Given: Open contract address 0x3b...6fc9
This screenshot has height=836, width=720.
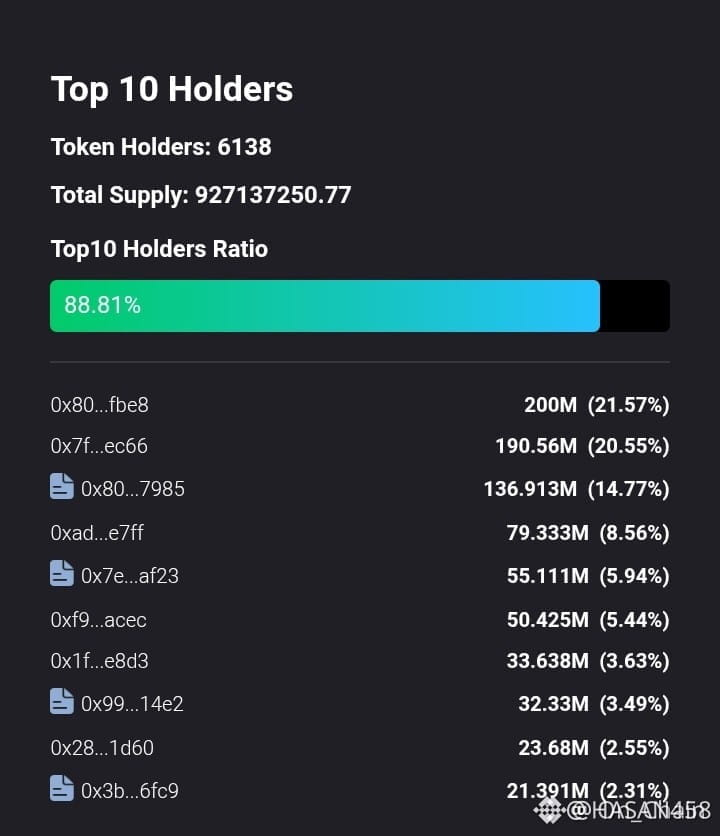Looking at the screenshot, I should [130, 791].
